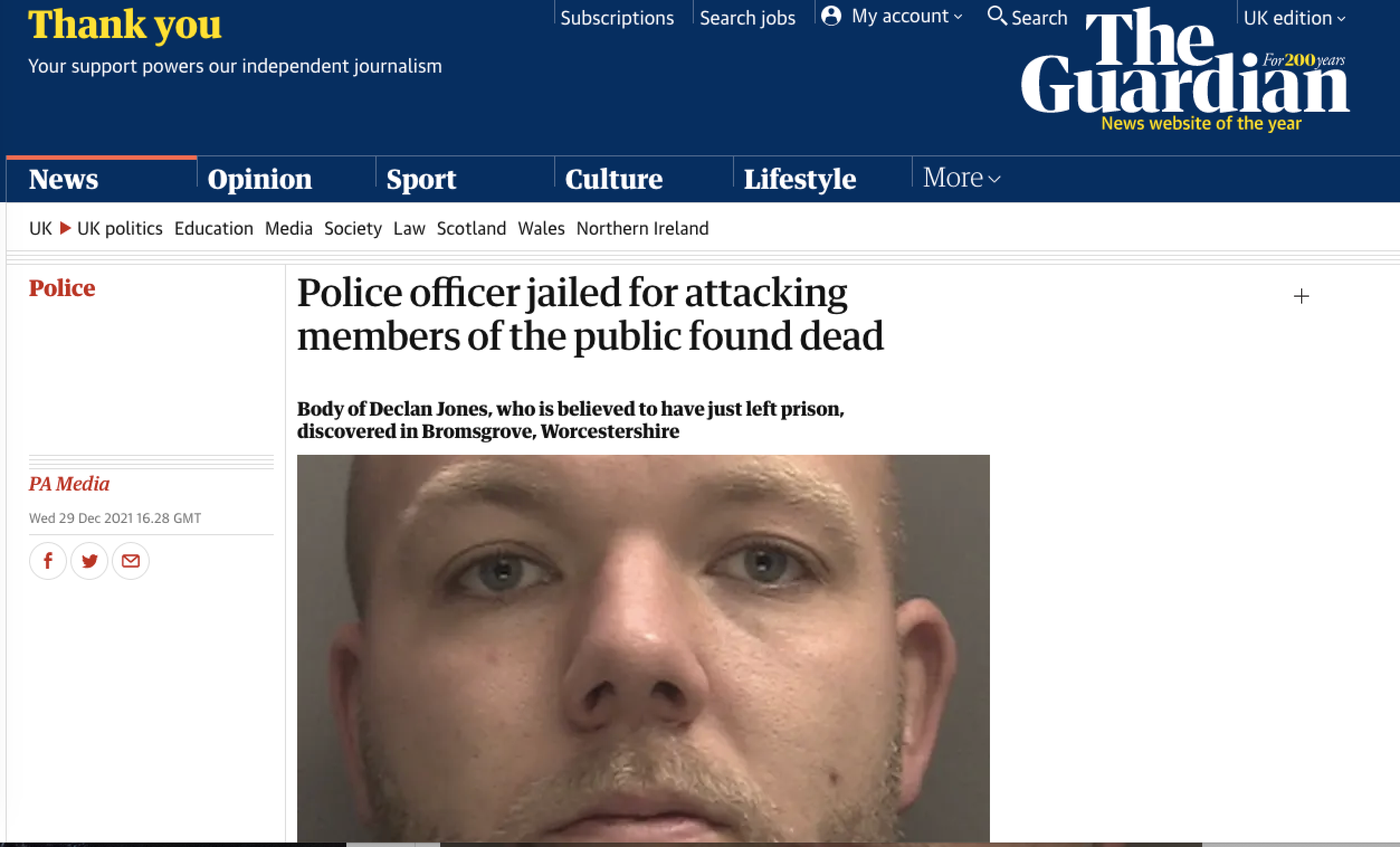Screen dimensions: 1400x847
Task: Expand the UK edition dropdown
Action: pyautogui.click(x=1294, y=18)
